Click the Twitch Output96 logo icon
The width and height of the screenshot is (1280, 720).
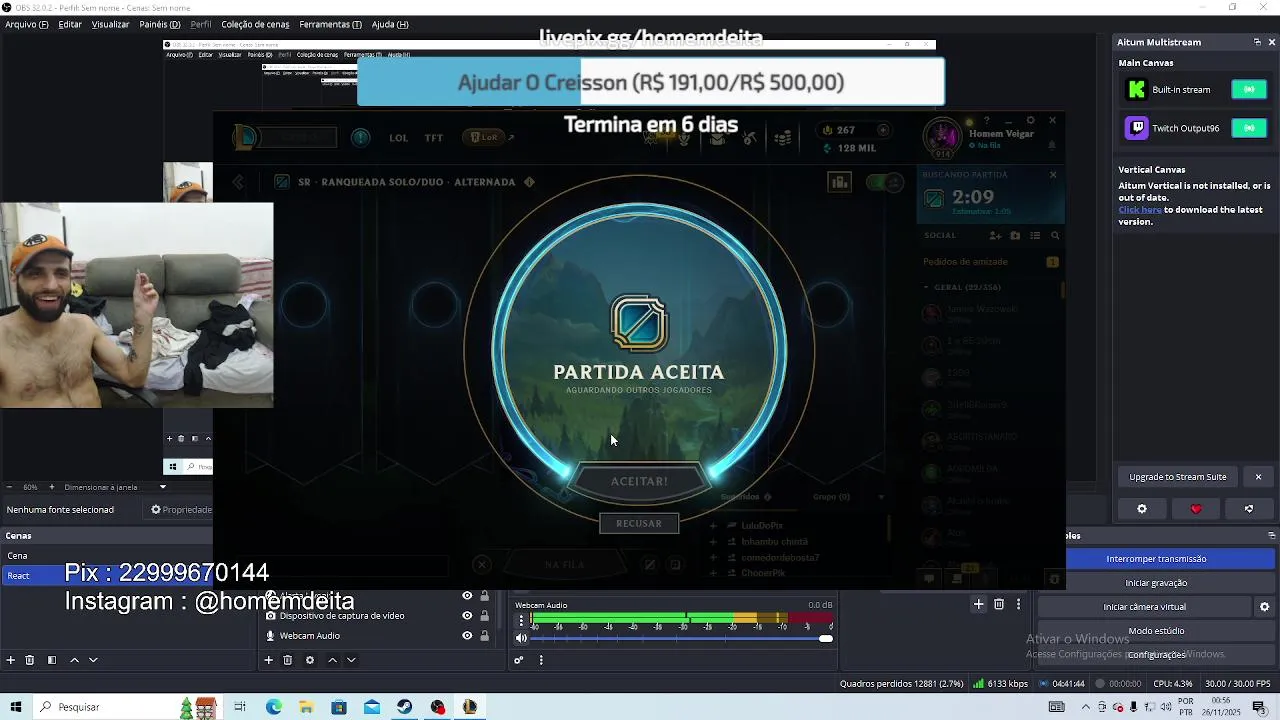pyautogui.click(x=1137, y=128)
